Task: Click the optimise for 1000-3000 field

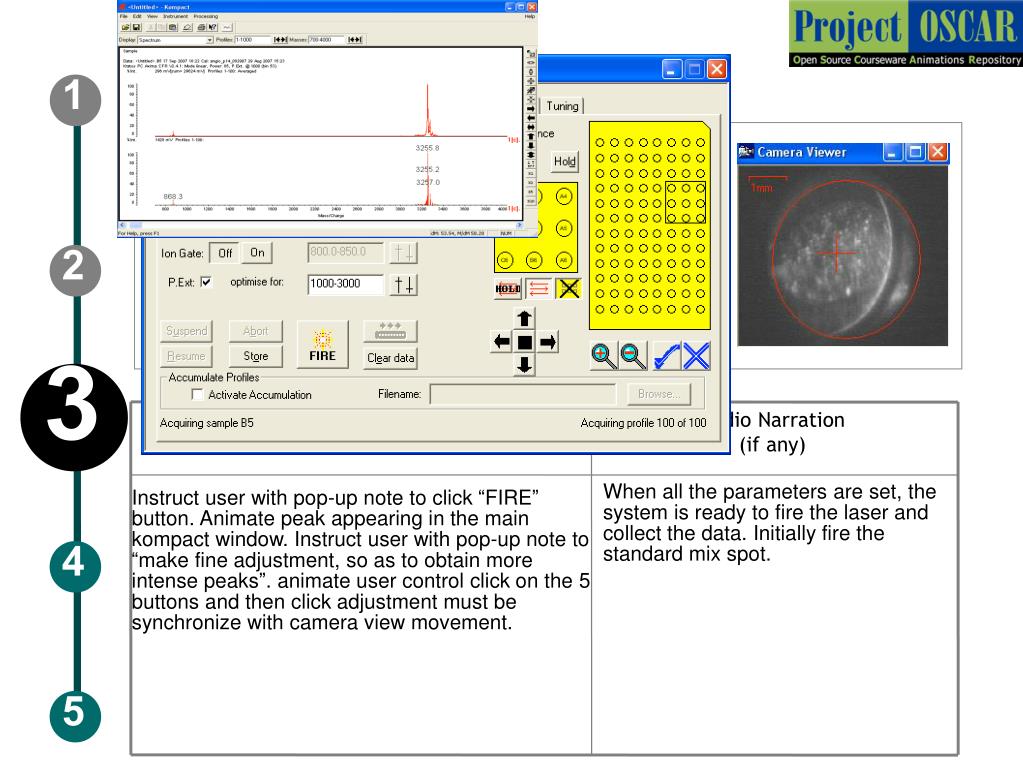Action: [x=345, y=284]
